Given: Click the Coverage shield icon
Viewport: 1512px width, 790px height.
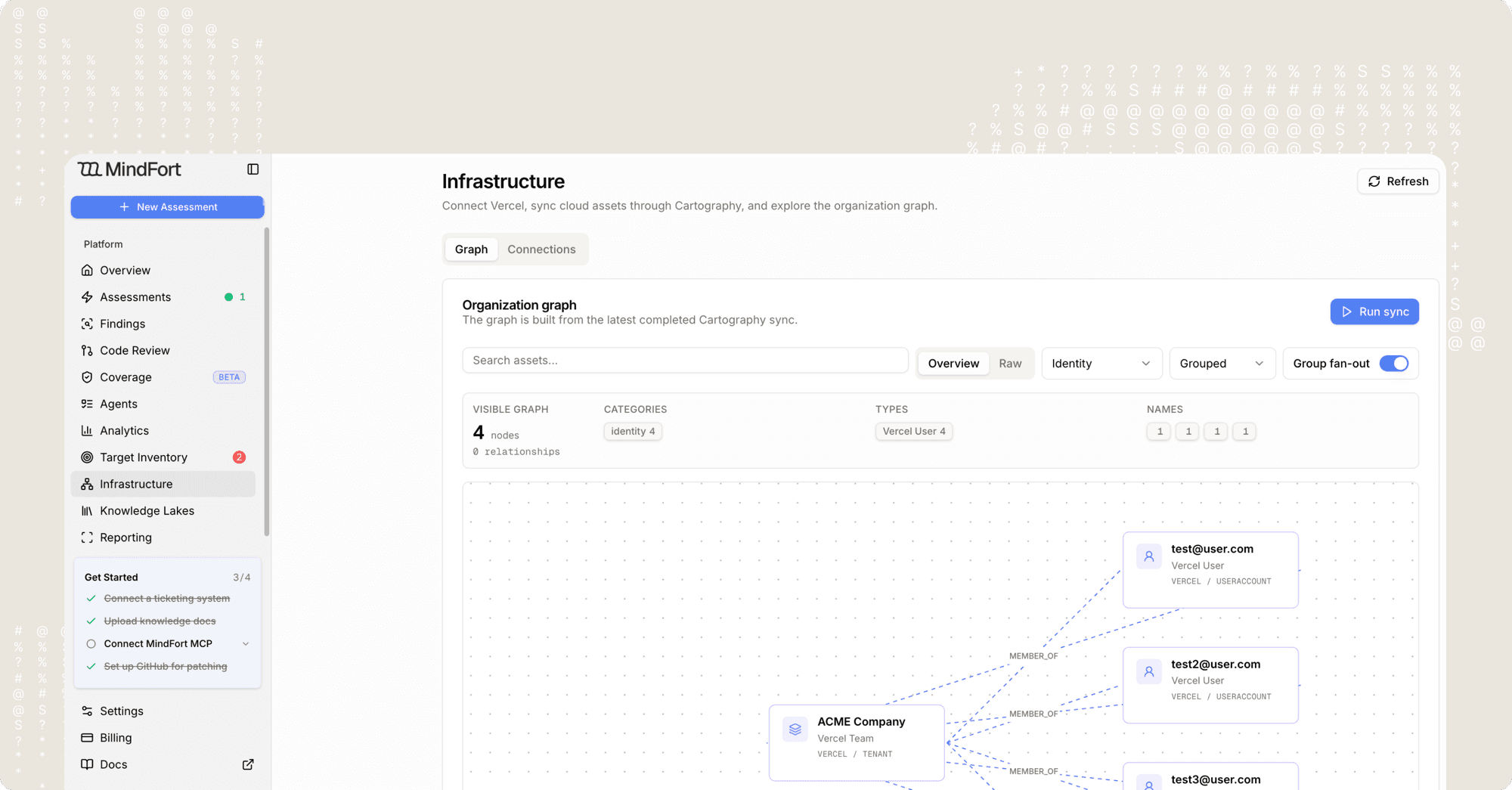Looking at the screenshot, I should click(87, 377).
